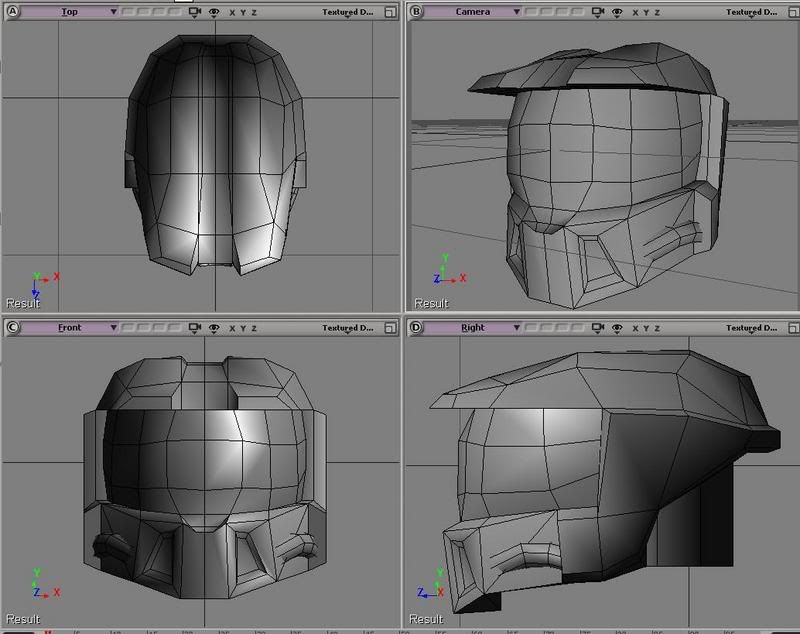This screenshot has height=634, width=800.
Task: Toggle the eye visibility menu in Front viewport
Action: point(214,328)
